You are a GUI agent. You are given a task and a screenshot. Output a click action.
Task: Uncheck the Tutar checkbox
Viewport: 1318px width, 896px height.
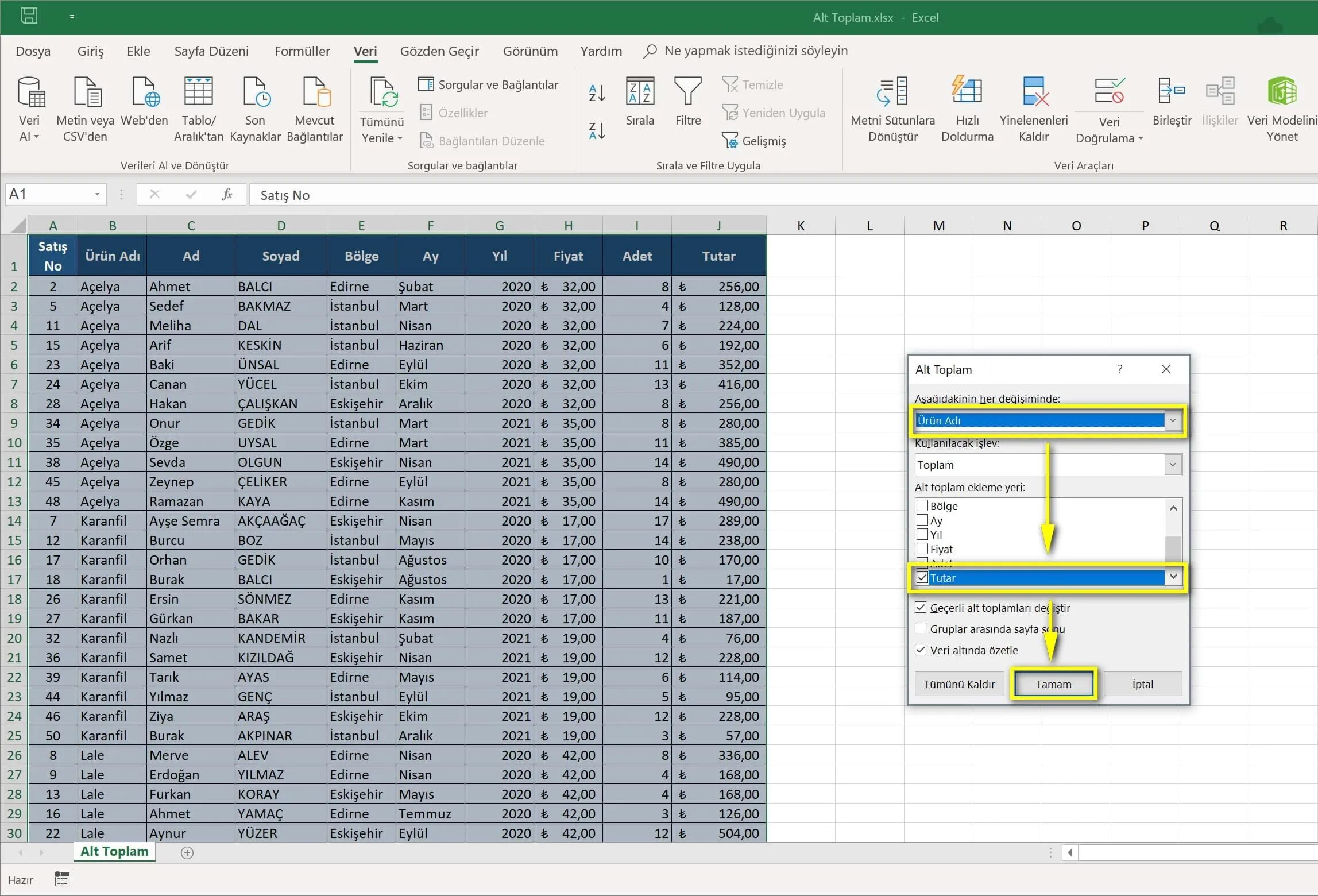coord(922,577)
